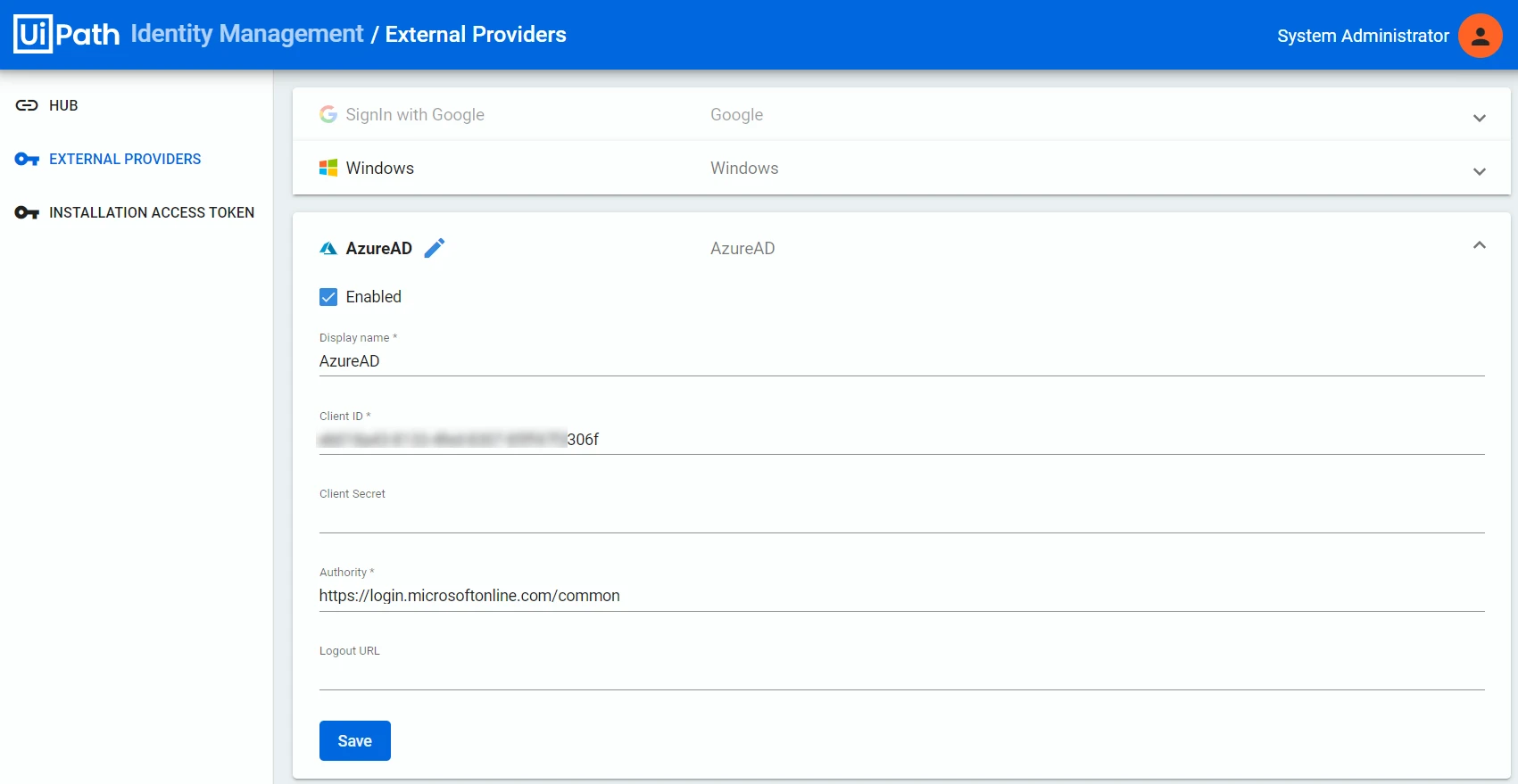Focus the Client ID field
Image resolution: width=1518 pixels, height=784 pixels.
[901, 440]
